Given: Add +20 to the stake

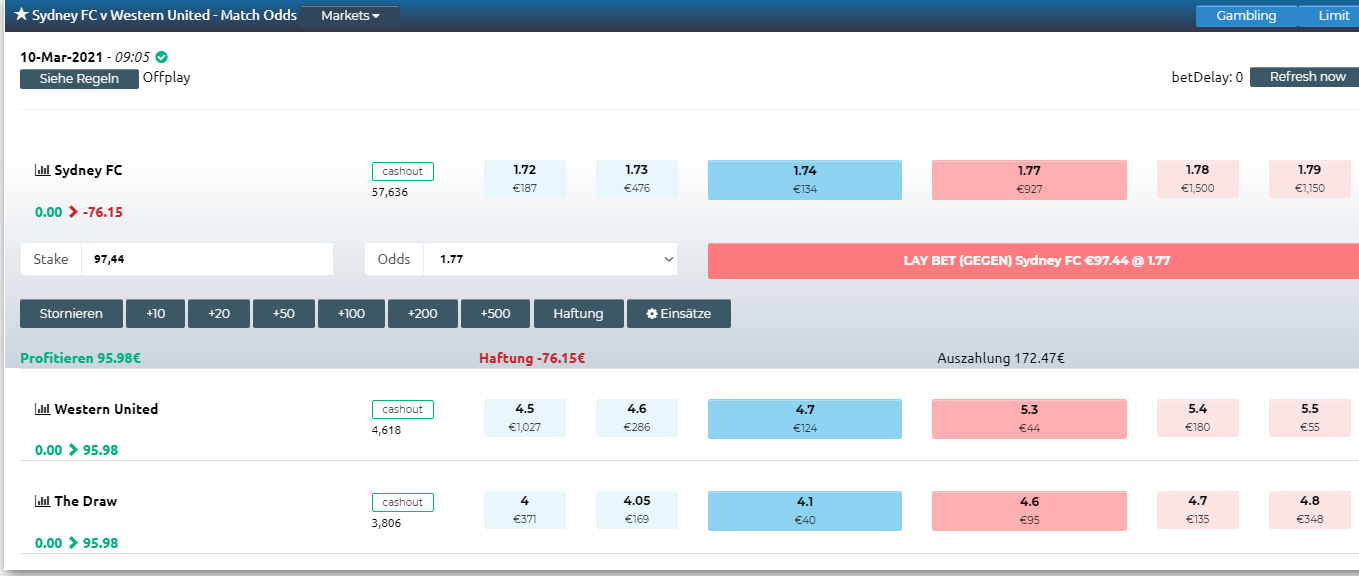Looking at the screenshot, I should (x=219, y=314).
